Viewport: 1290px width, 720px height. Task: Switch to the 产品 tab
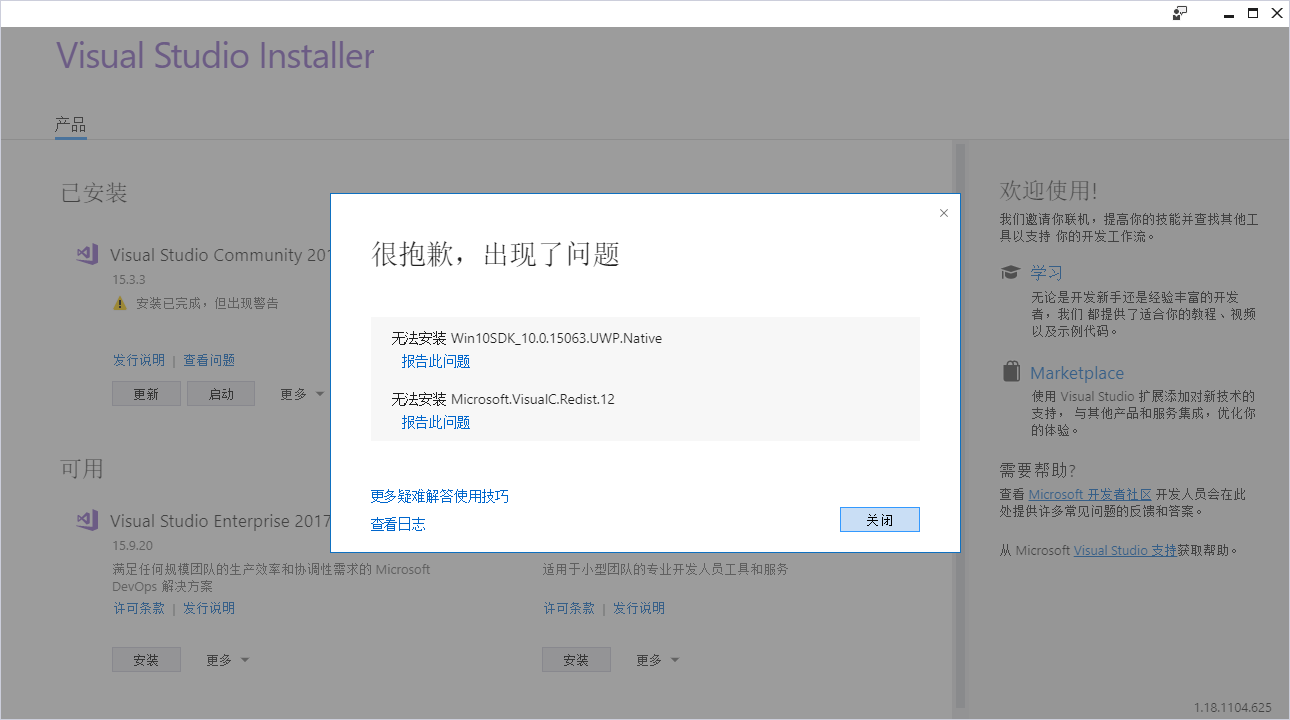(x=70, y=125)
